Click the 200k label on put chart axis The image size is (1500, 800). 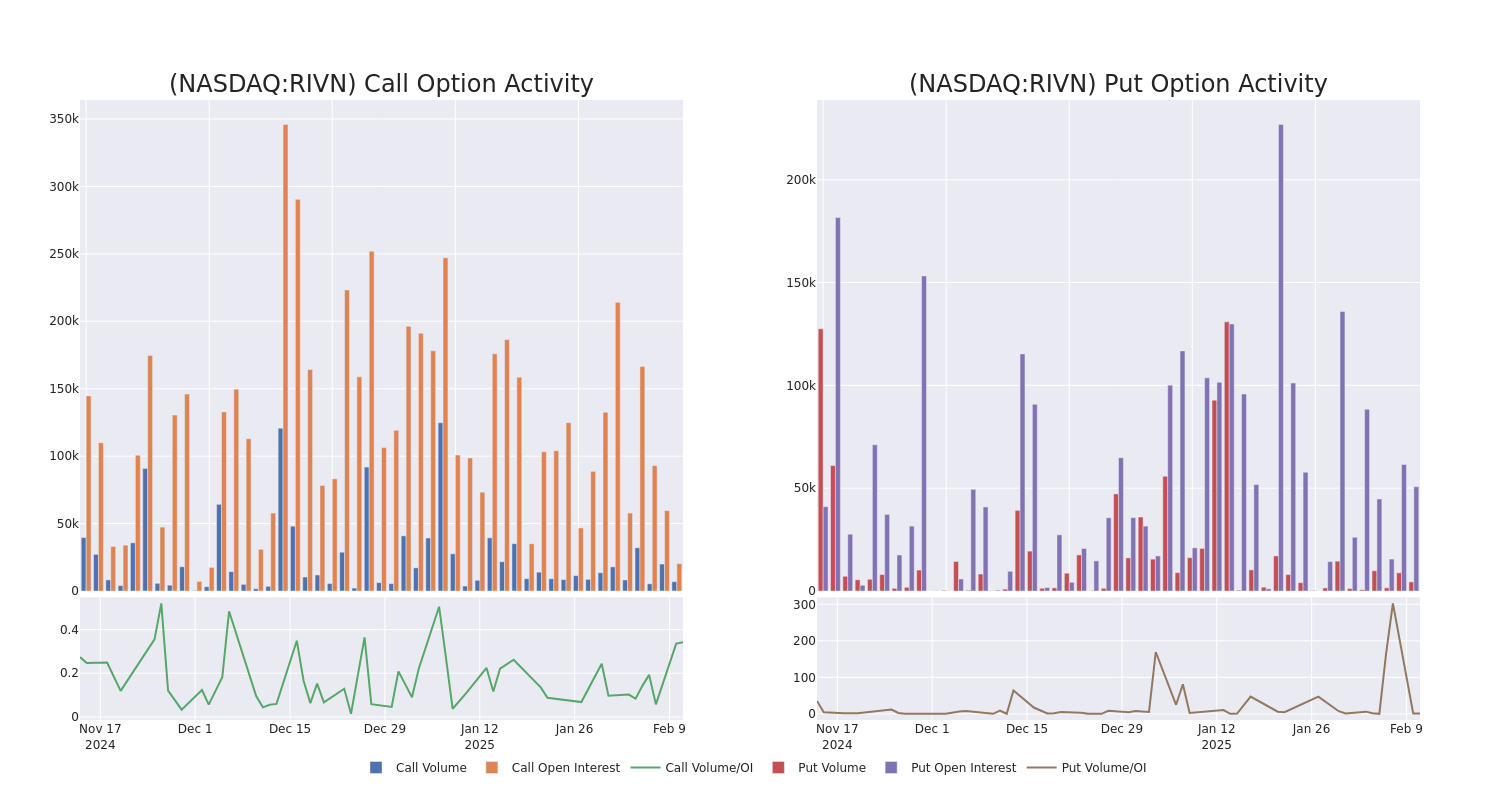801,180
